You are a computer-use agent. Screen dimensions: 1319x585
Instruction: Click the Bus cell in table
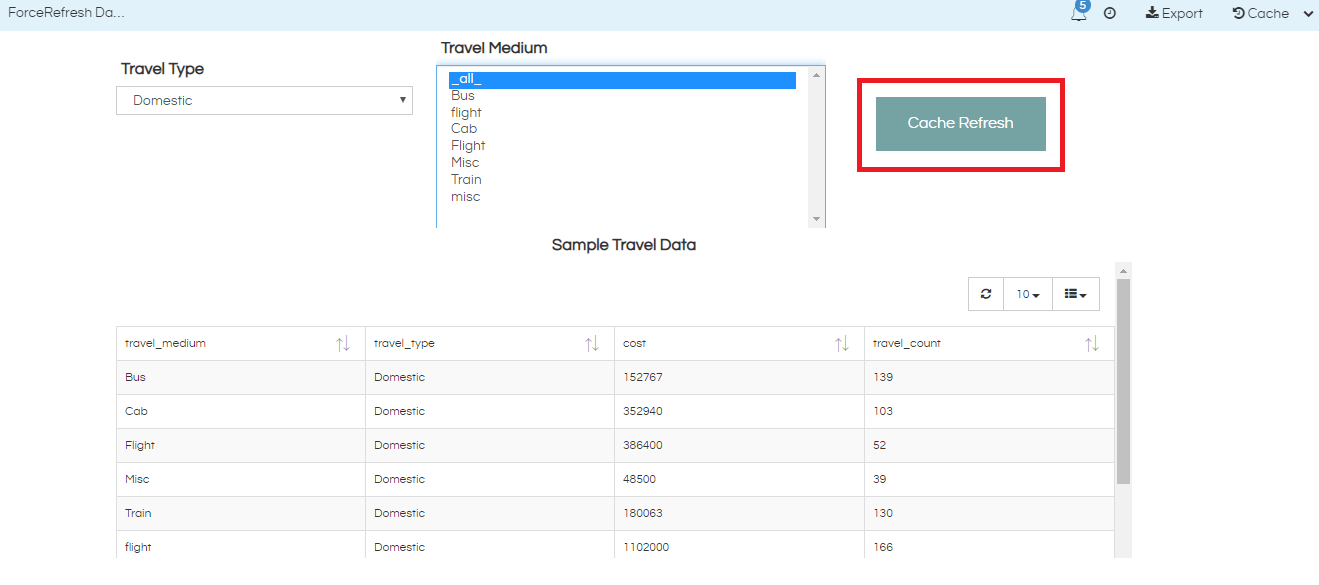click(241, 378)
